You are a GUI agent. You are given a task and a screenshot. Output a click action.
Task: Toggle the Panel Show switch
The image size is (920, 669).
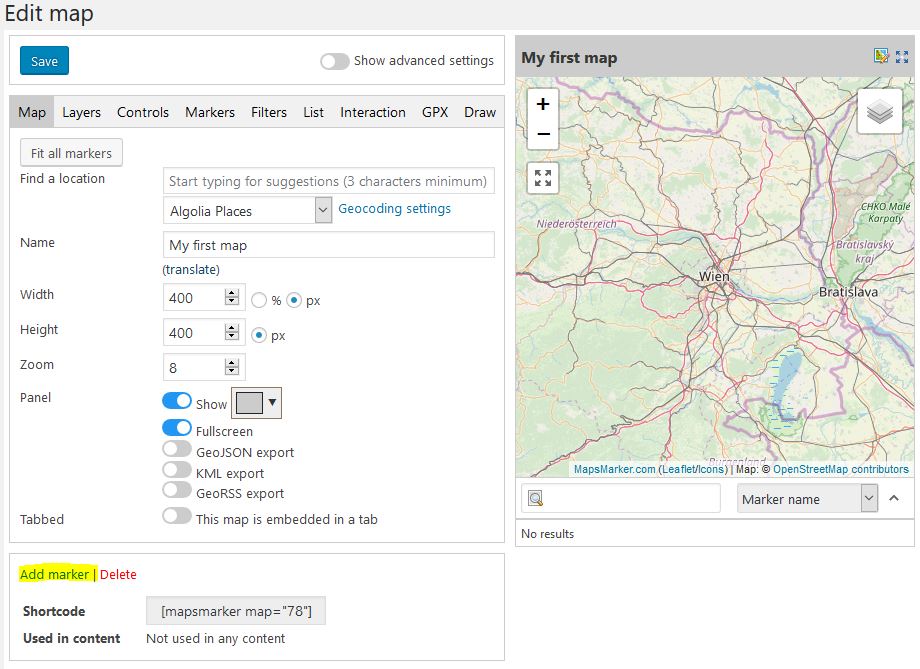click(177, 401)
